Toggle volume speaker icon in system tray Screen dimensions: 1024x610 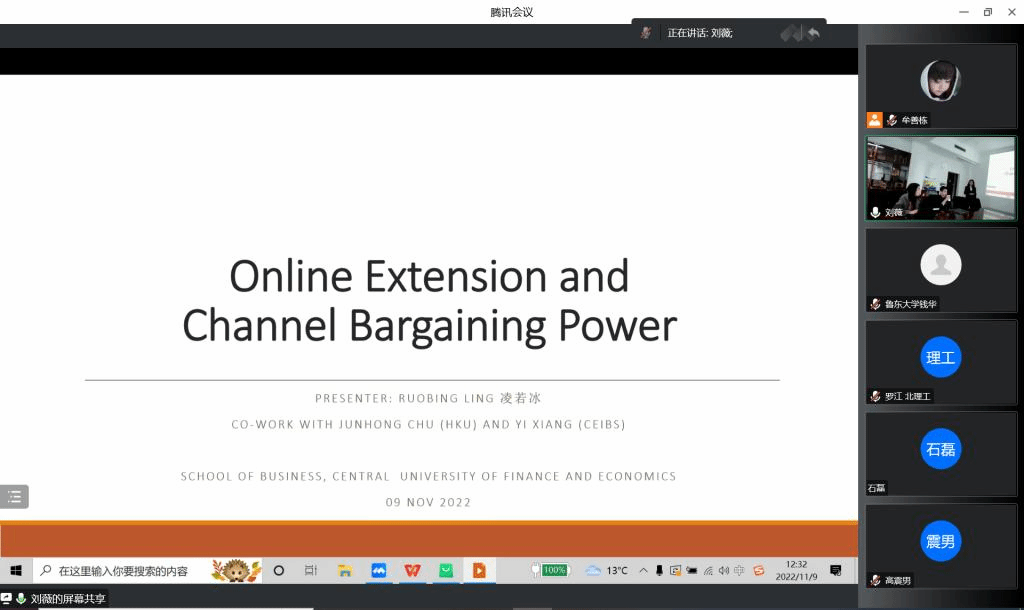tap(724, 570)
